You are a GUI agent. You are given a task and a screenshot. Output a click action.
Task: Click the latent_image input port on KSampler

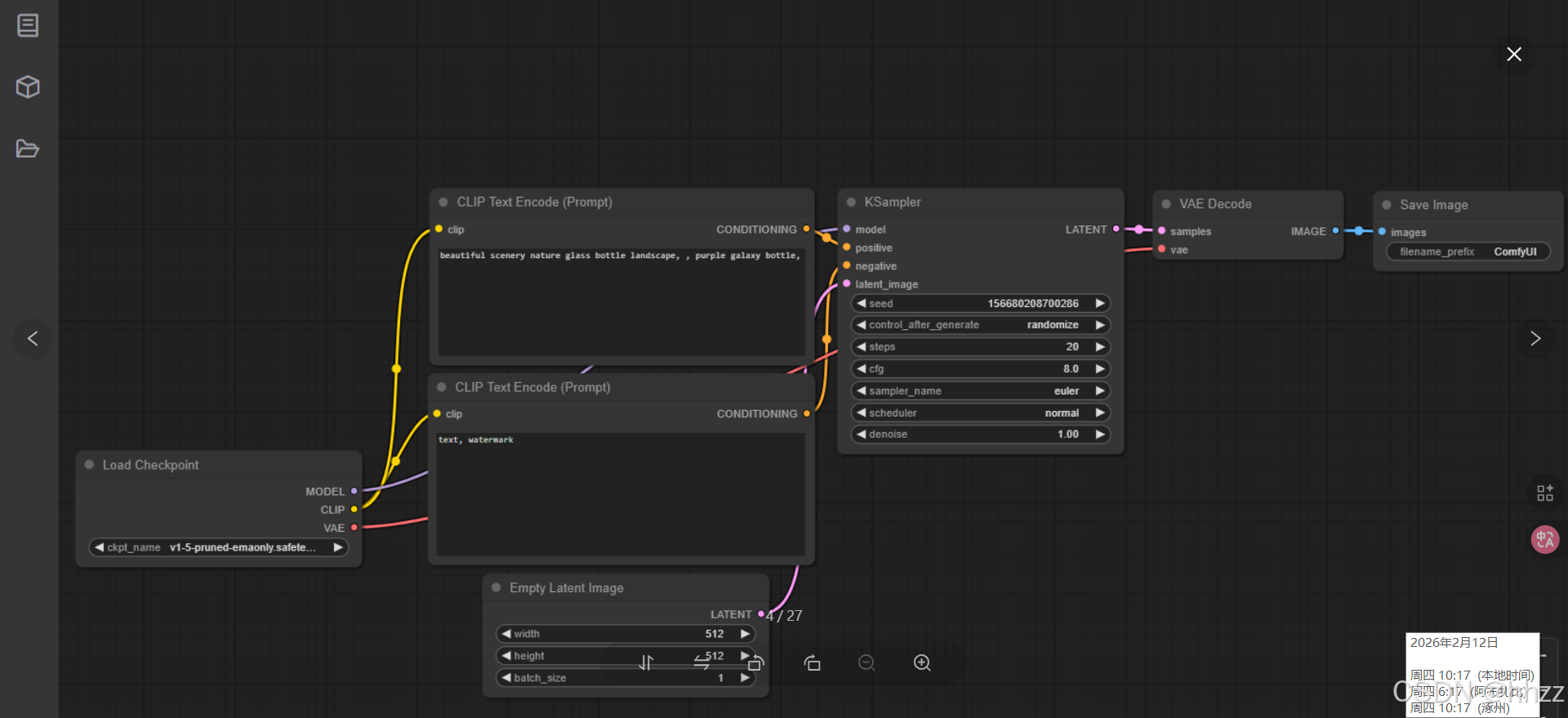tap(847, 284)
